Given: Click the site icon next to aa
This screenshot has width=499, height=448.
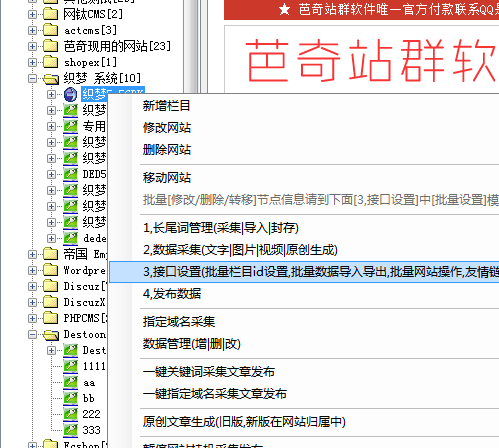Looking at the screenshot, I should [70, 382].
